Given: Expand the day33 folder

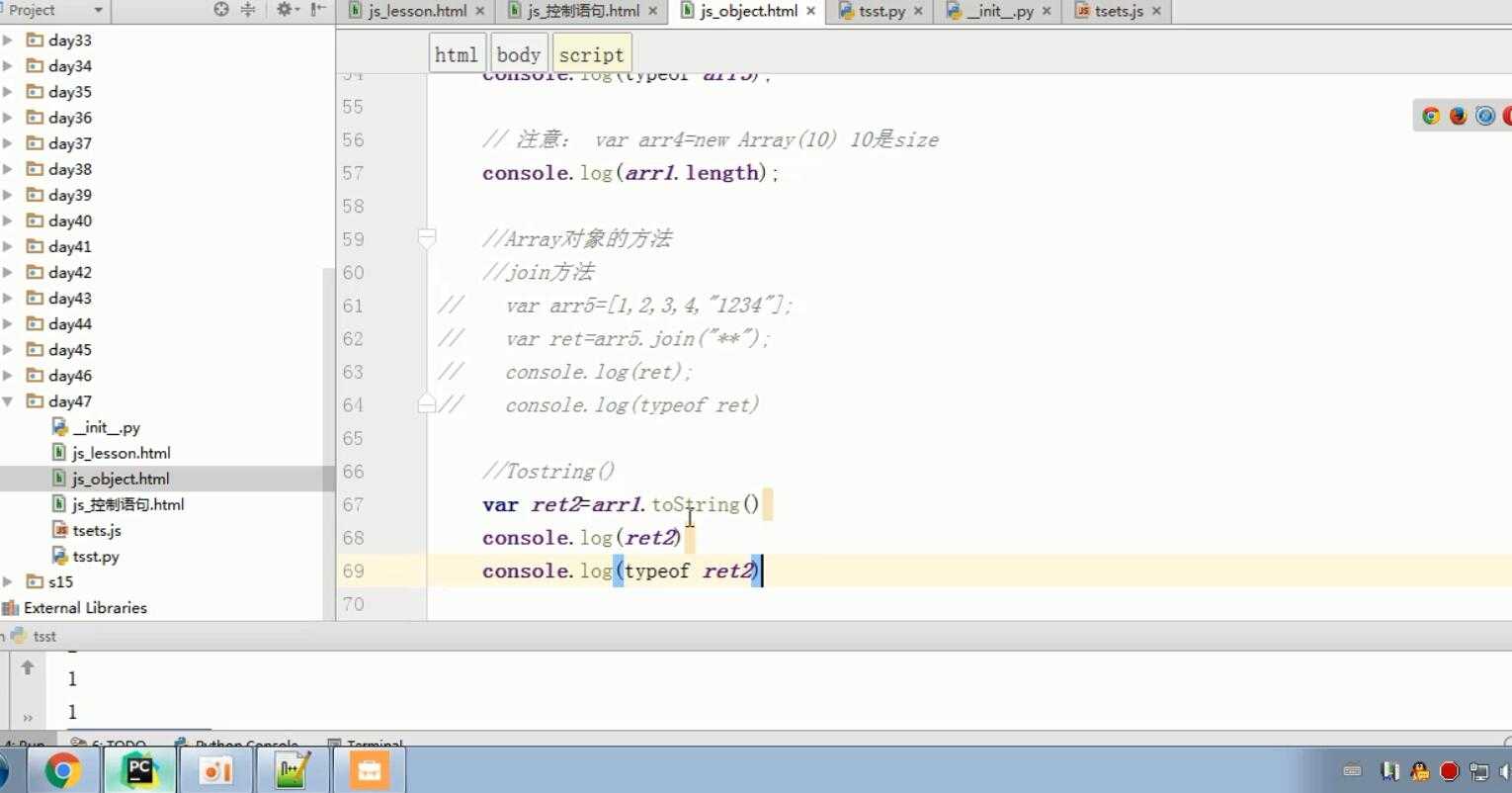Looking at the screenshot, I should [8, 40].
